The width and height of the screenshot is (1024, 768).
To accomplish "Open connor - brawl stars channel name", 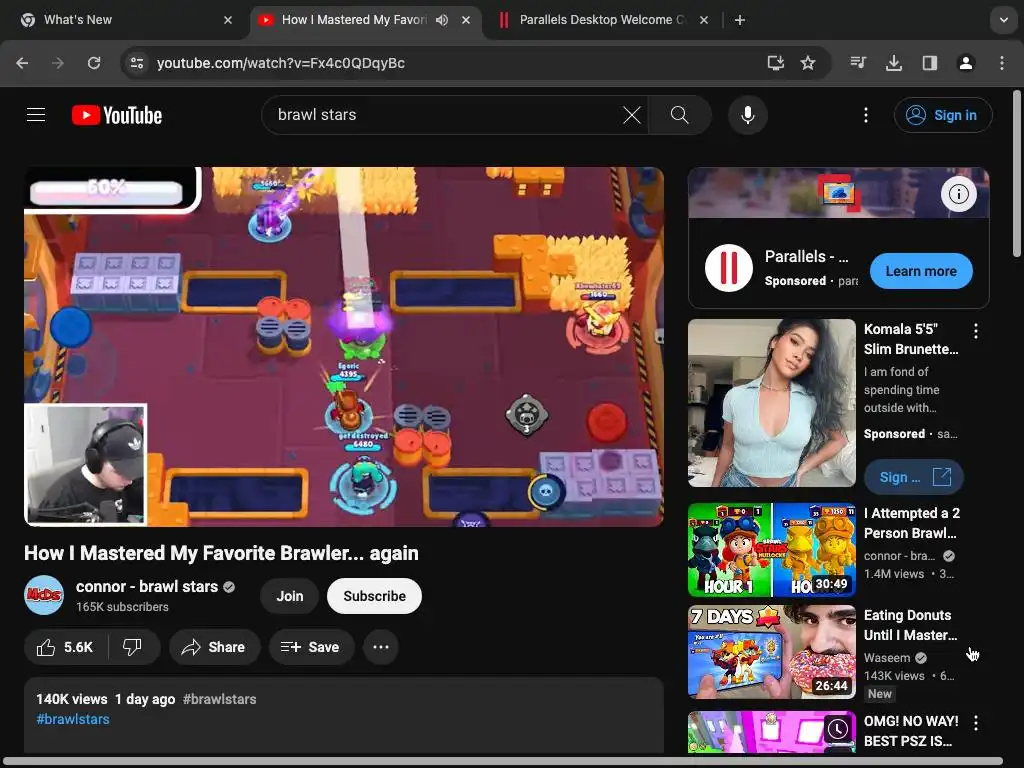I will (147, 586).
